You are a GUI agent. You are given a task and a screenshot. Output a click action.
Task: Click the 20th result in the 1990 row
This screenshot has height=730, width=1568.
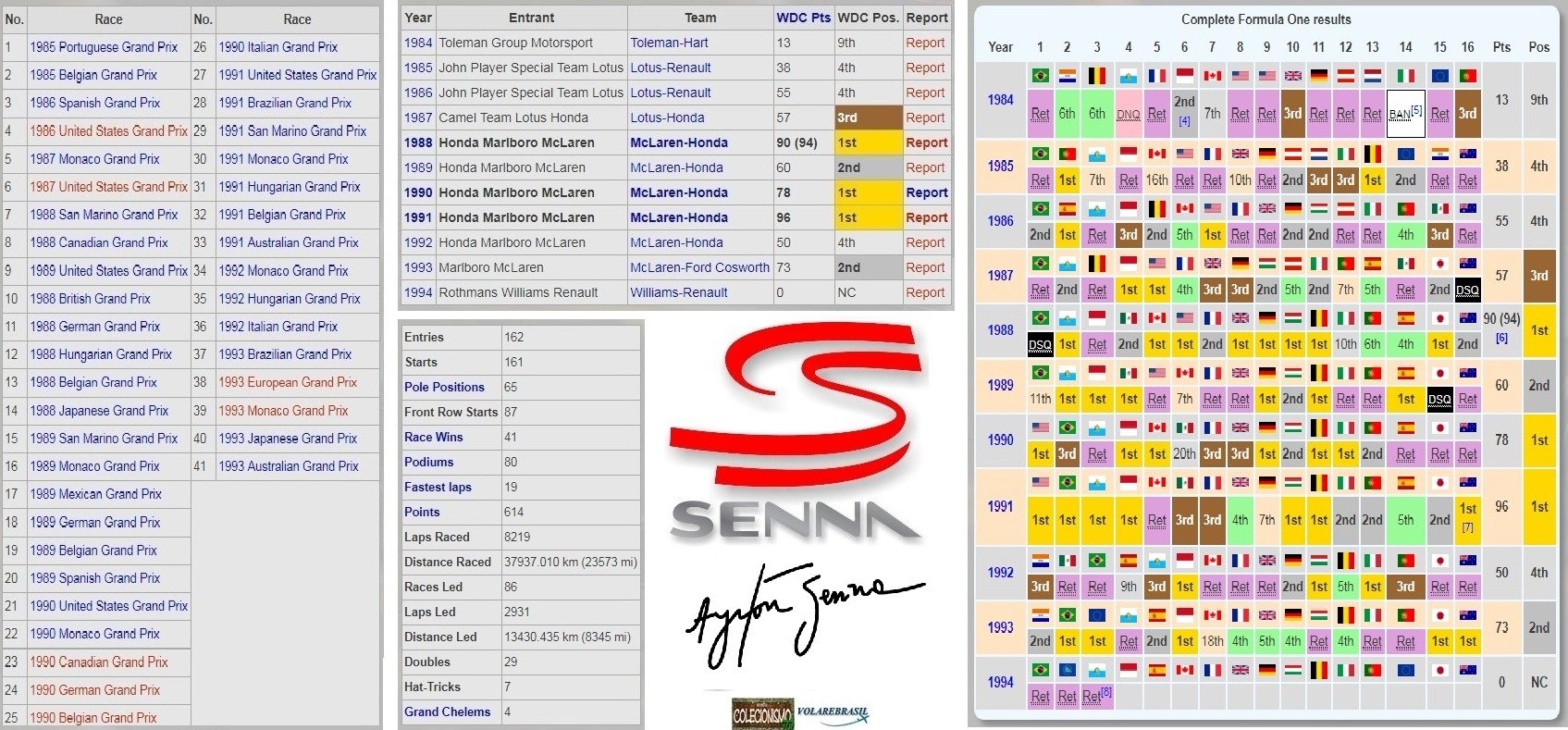(1184, 454)
